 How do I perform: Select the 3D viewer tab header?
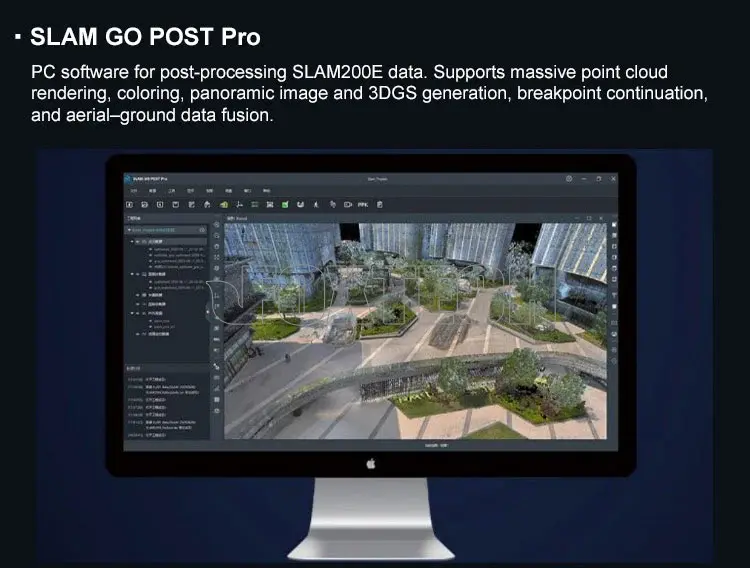240,217
